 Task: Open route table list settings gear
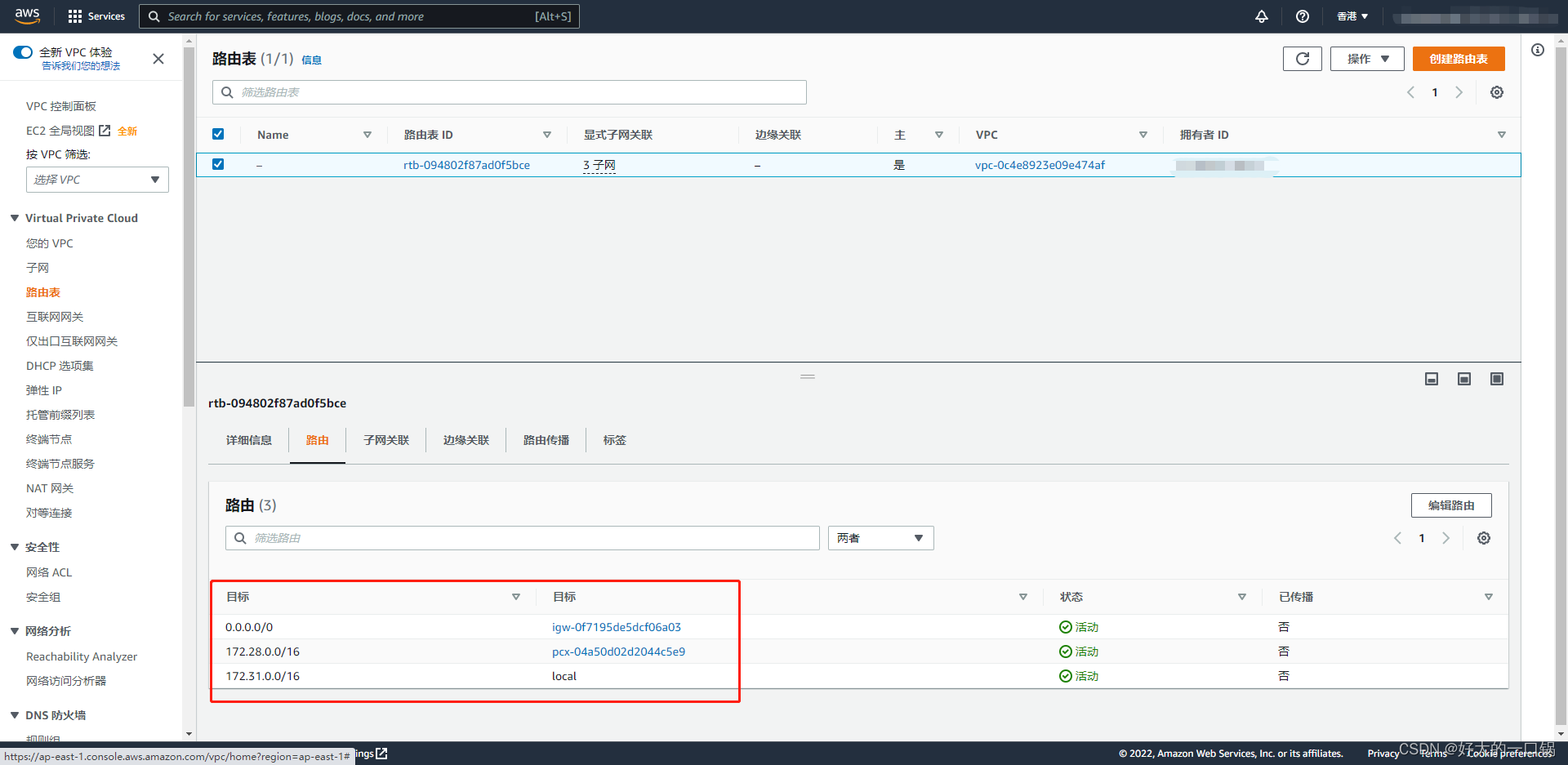tap(1496, 92)
